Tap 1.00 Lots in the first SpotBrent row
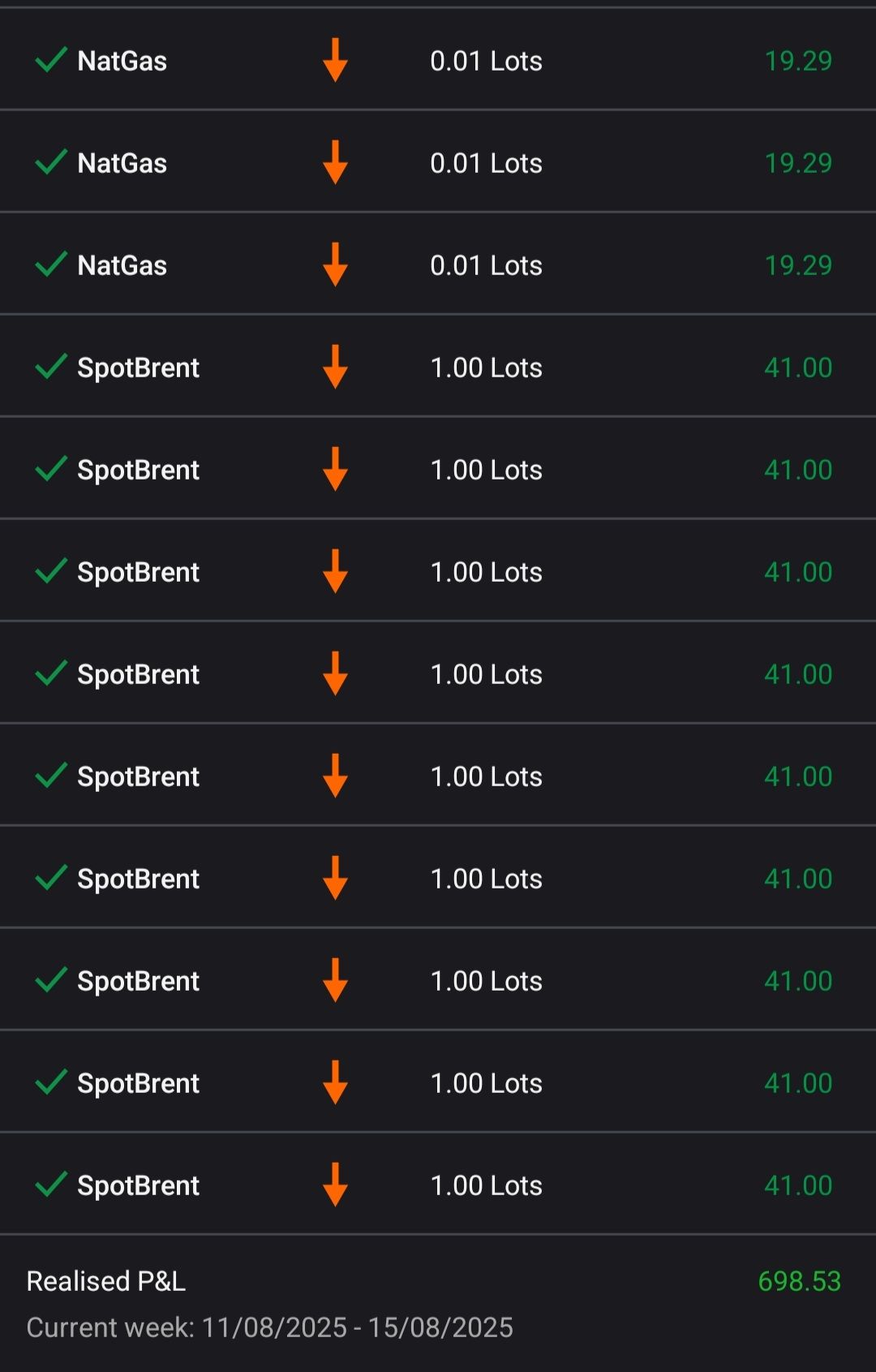The height and width of the screenshot is (1372, 876). [486, 368]
